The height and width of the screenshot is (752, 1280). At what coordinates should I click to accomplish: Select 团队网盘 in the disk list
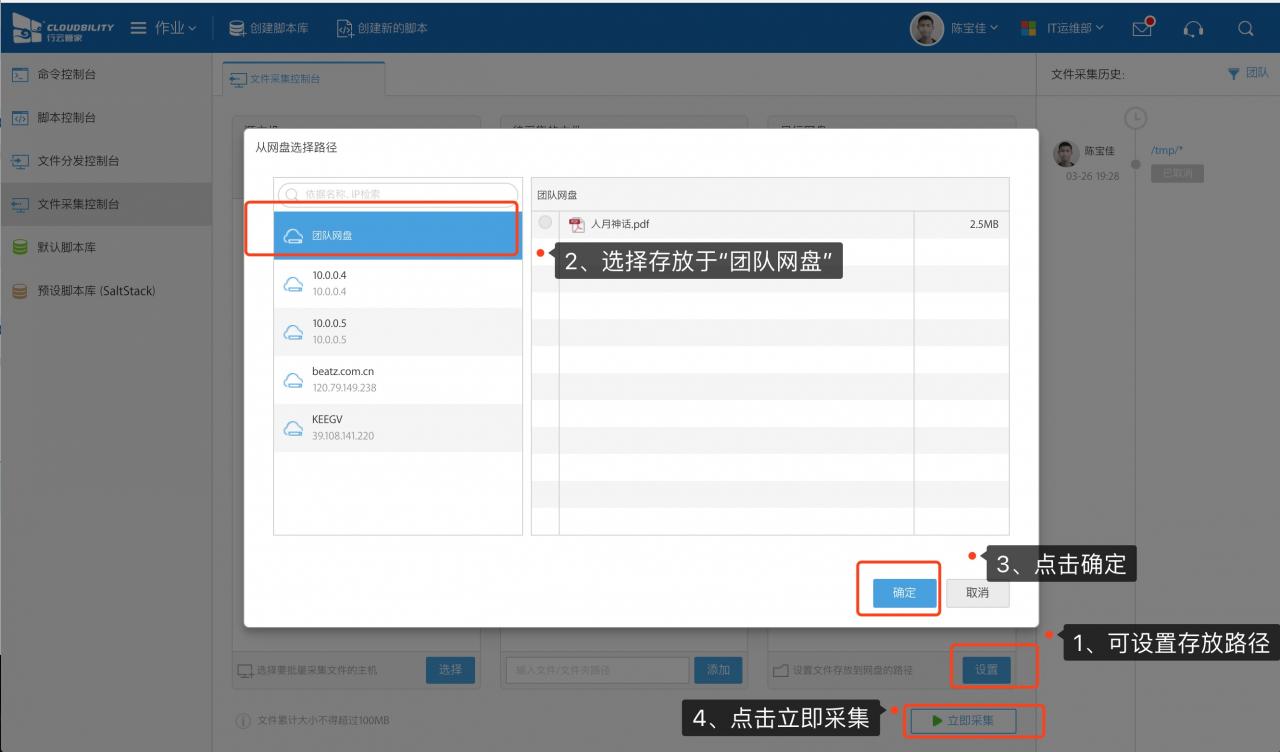398,235
